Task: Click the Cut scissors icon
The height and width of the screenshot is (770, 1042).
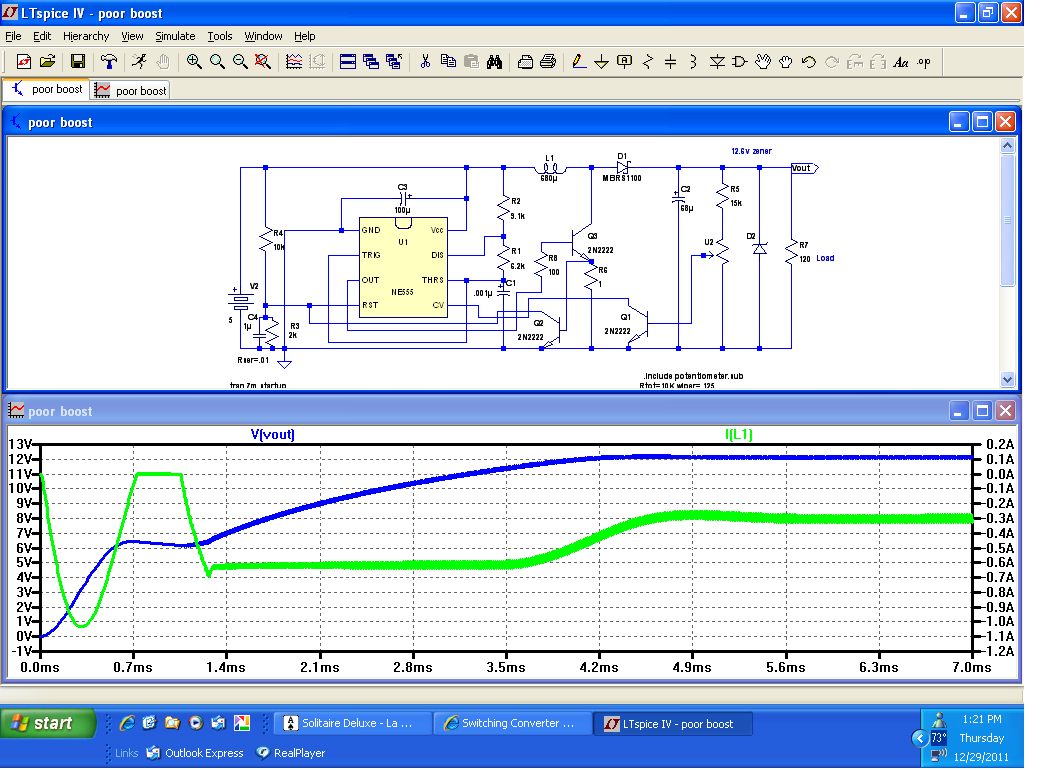Action: (x=425, y=62)
